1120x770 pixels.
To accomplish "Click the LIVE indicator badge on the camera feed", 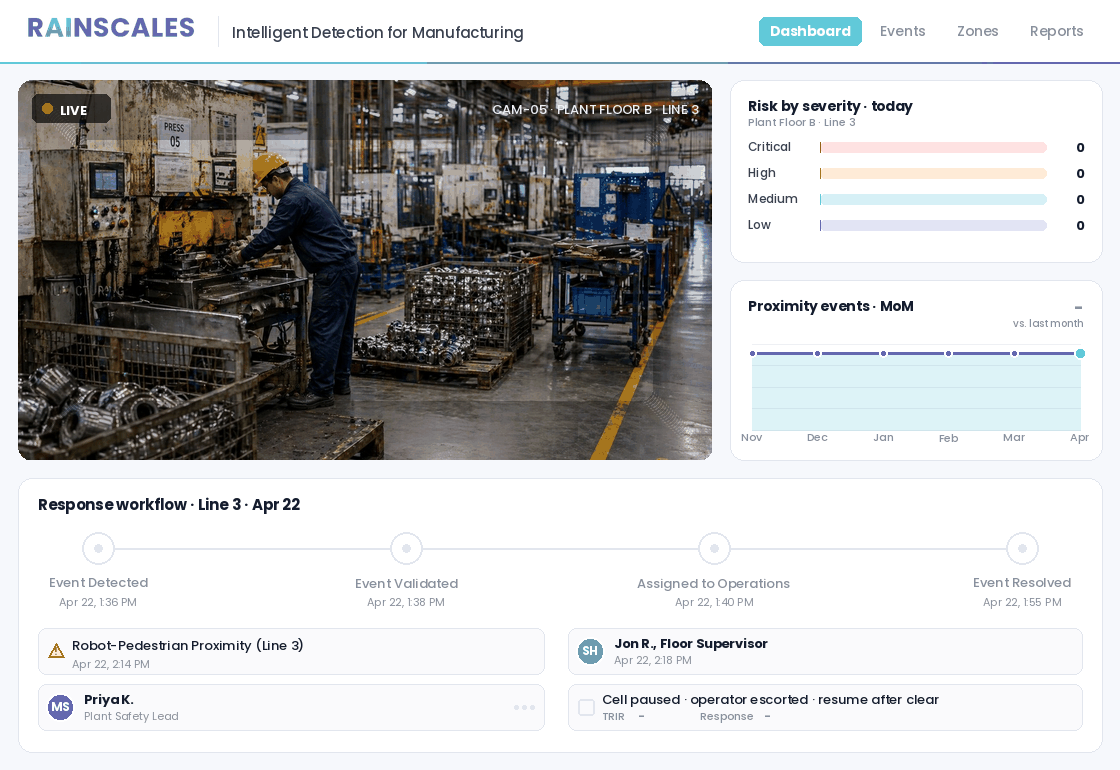I will 71,108.
